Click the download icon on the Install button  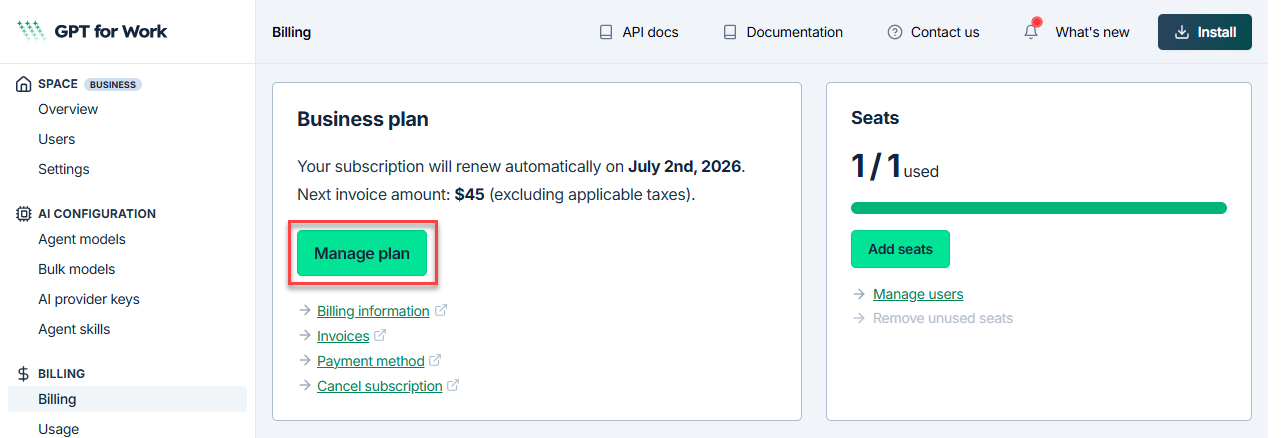[1182, 32]
